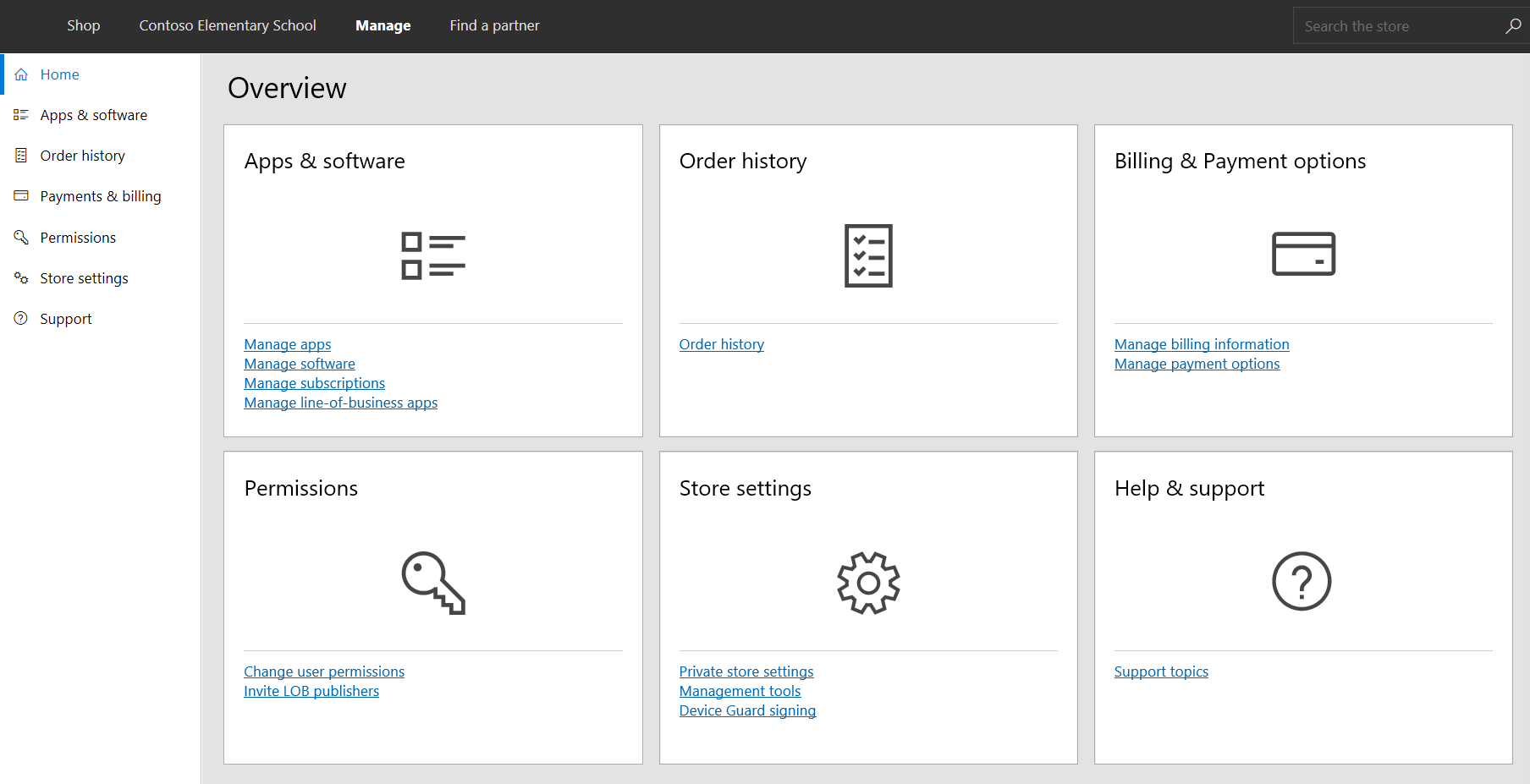Click the Payments & billing card icon in sidebar

[21, 195]
